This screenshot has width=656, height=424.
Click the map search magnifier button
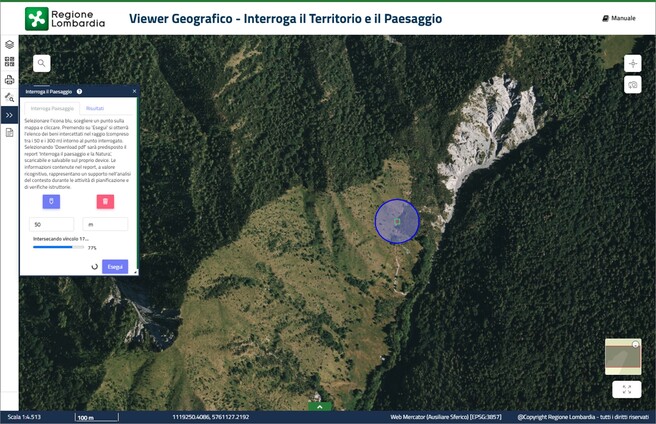point(41,63)
